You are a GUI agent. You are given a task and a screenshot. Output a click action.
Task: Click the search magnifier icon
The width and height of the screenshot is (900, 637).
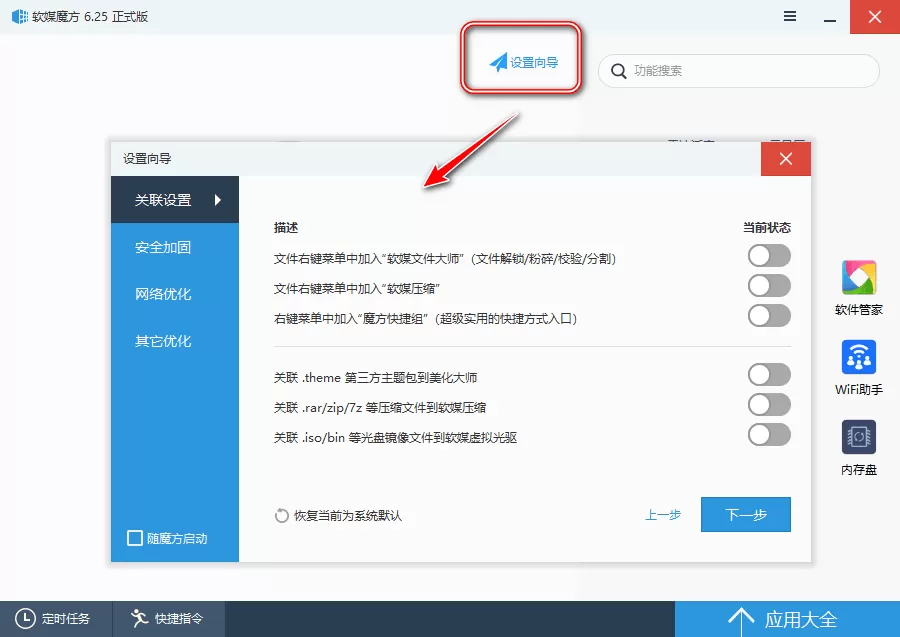(619, 71)
